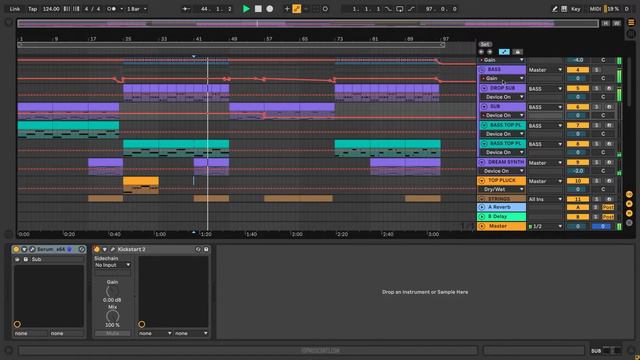Open the Key map mode
The width and height of the screenshot is (640, 360).
[576, 9]
